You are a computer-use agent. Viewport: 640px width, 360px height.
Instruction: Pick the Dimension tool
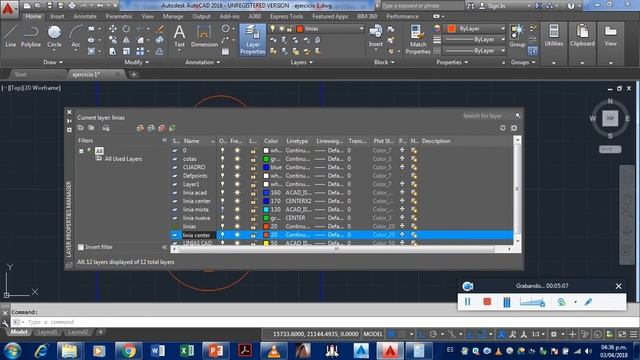point(204,36)
